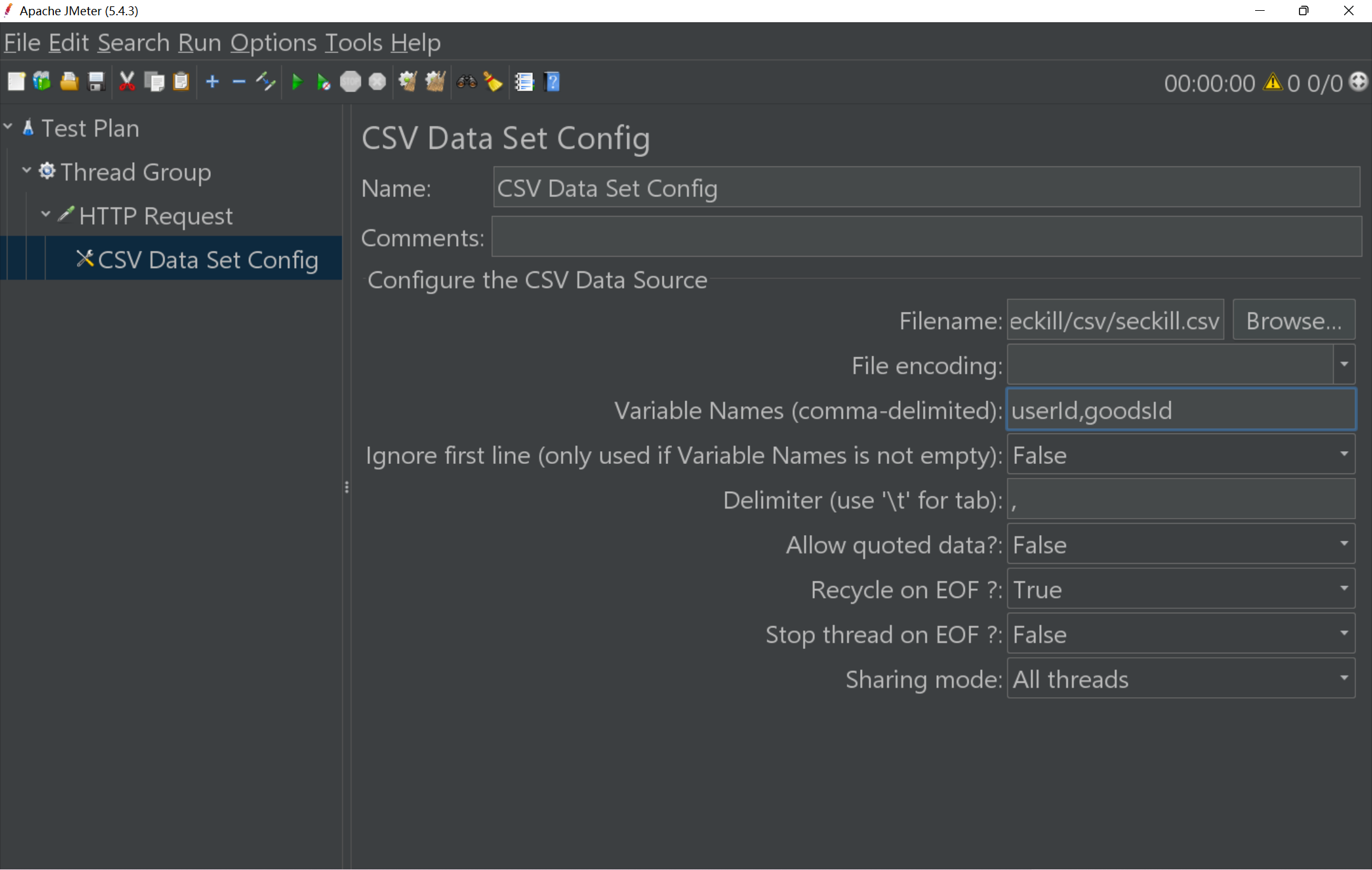1372x870 pixels.
Task: Open the Tools menu
Action: 354,43
